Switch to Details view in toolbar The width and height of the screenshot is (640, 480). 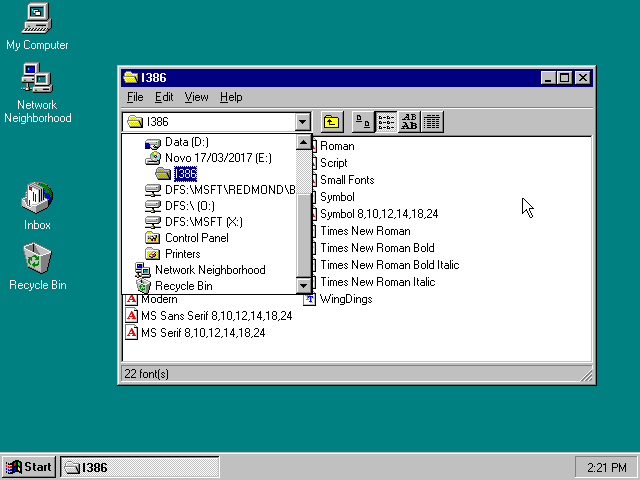pos(432,122)
